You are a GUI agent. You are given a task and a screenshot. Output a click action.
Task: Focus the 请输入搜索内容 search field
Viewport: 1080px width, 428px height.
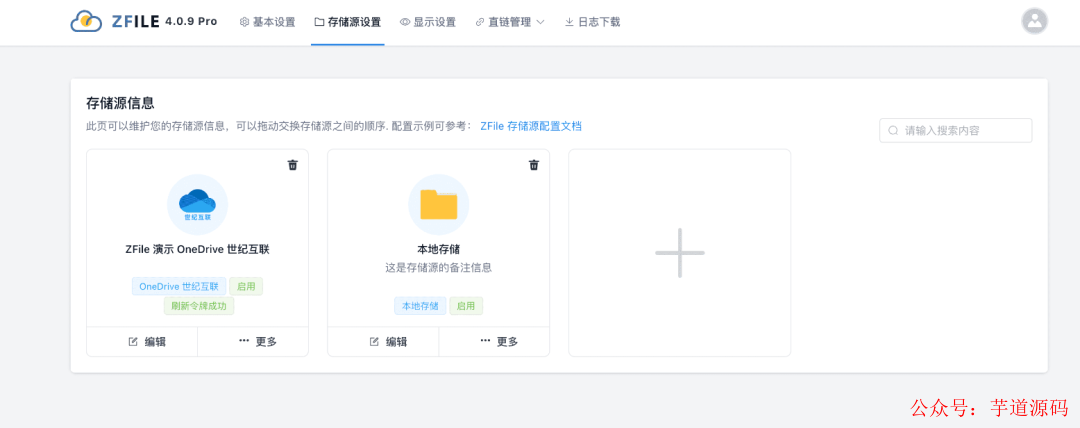coord(955,130)
